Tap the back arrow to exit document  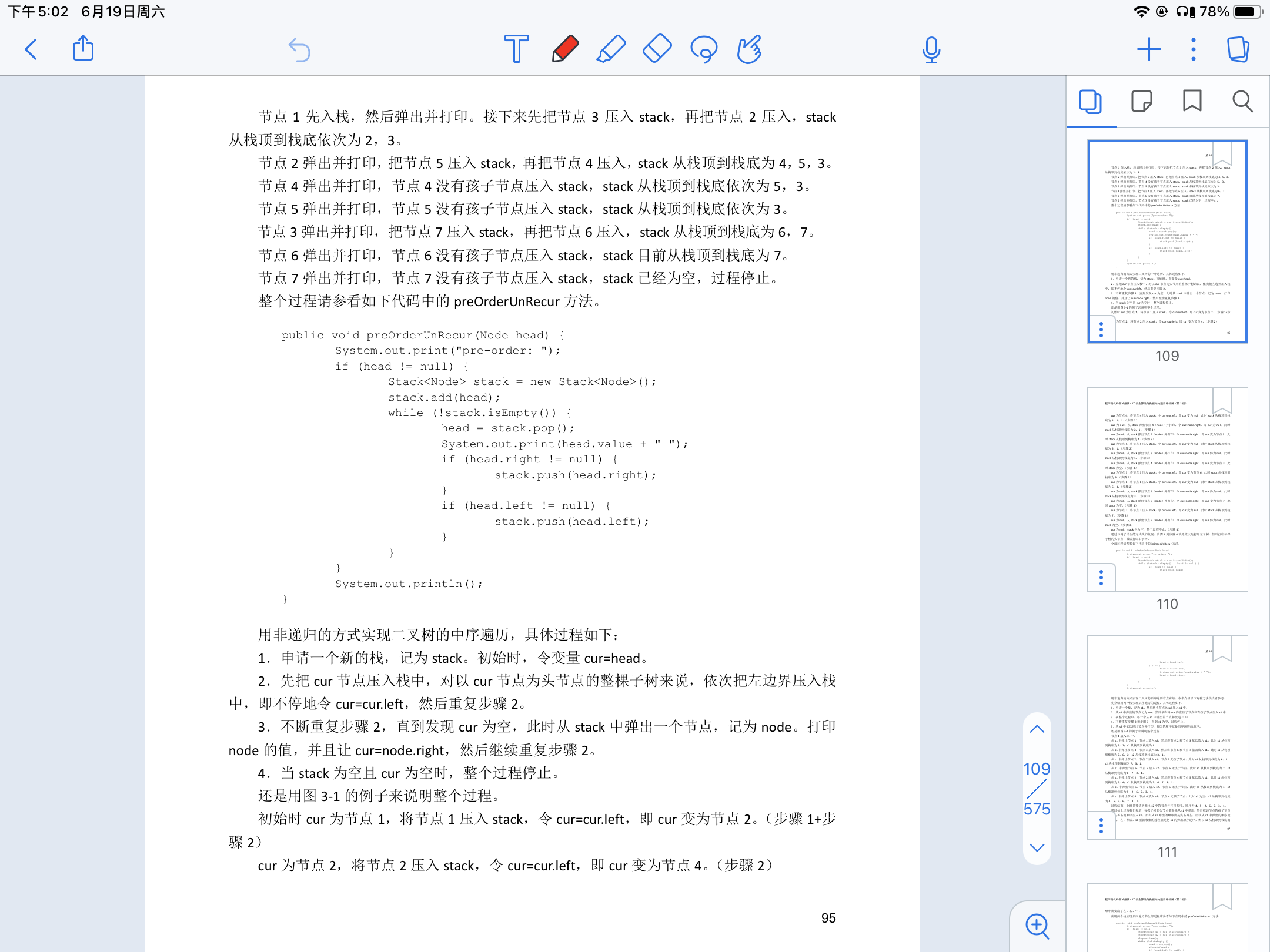[x=32, y=51]
